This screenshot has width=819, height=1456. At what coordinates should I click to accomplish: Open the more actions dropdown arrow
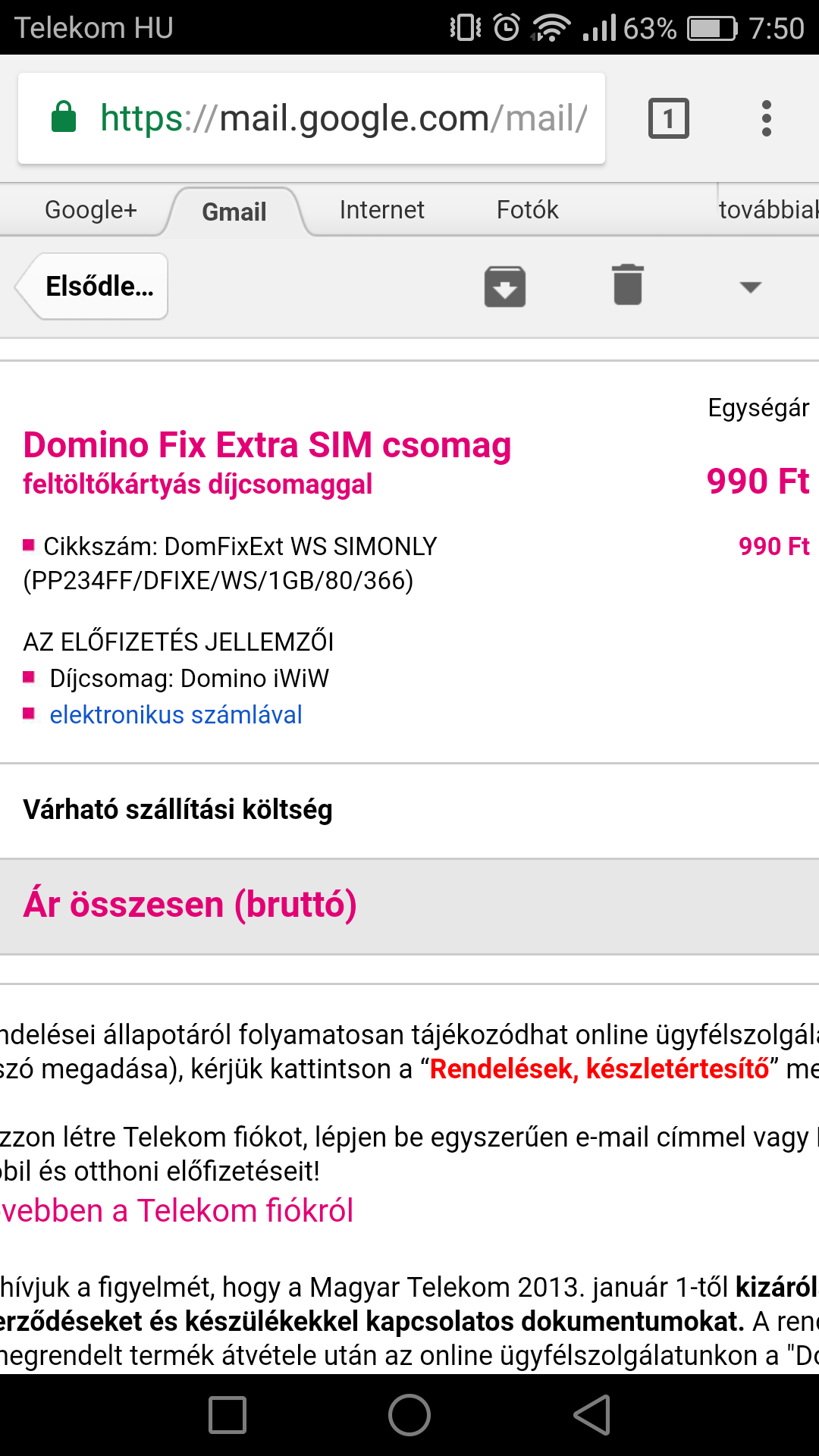pyautogui.click(x=751, y=287)
